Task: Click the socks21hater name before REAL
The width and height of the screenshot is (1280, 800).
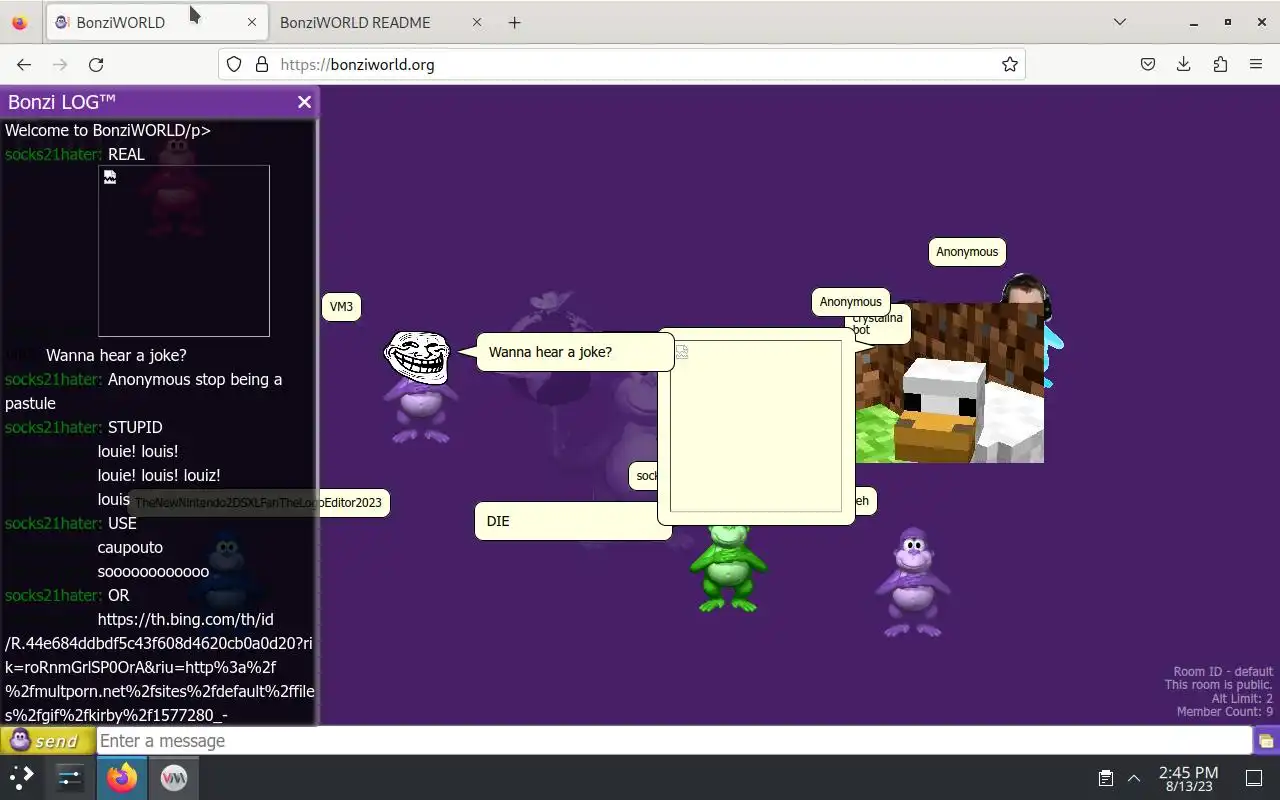Action: pyautogui.click(x=54, y=154)
